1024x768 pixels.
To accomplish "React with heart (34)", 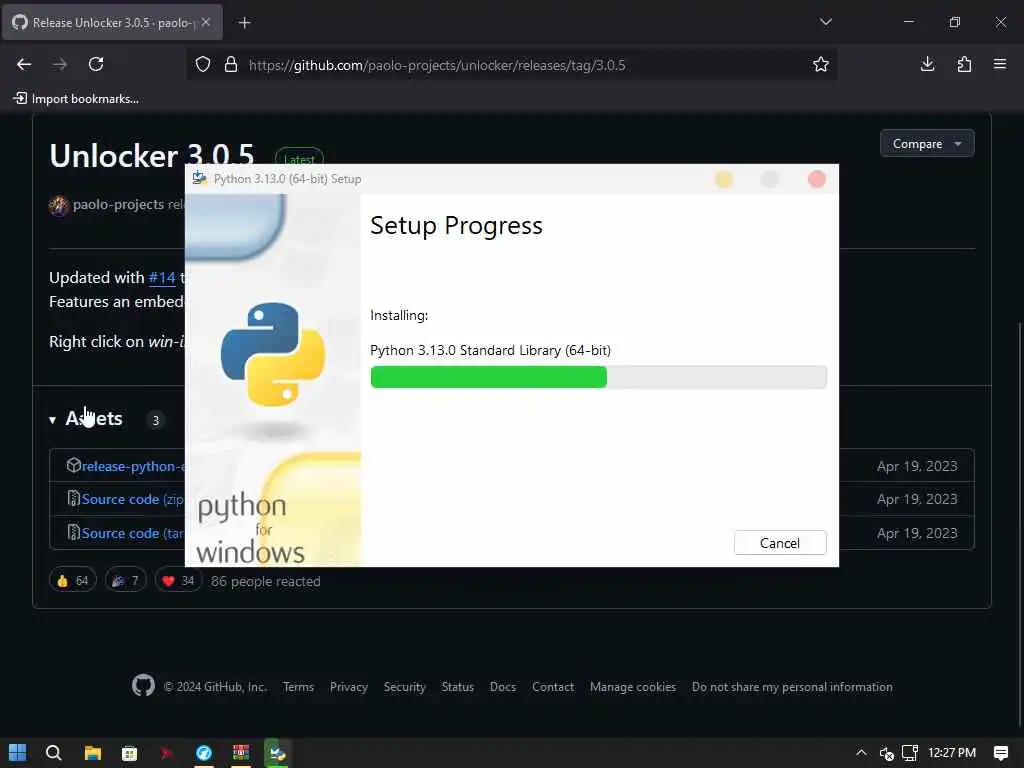I will (x=178, y=581).
